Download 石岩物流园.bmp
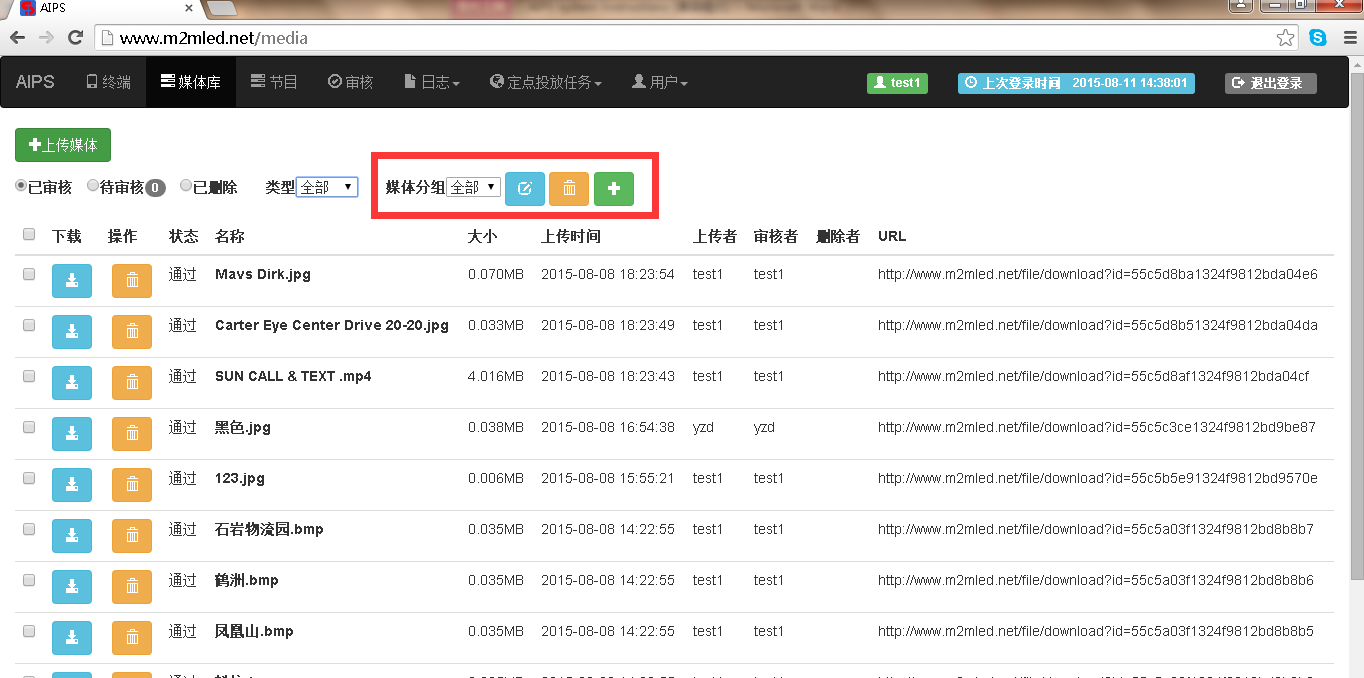Viewport: 1364px width, 678px height. (x=72, y=536)
